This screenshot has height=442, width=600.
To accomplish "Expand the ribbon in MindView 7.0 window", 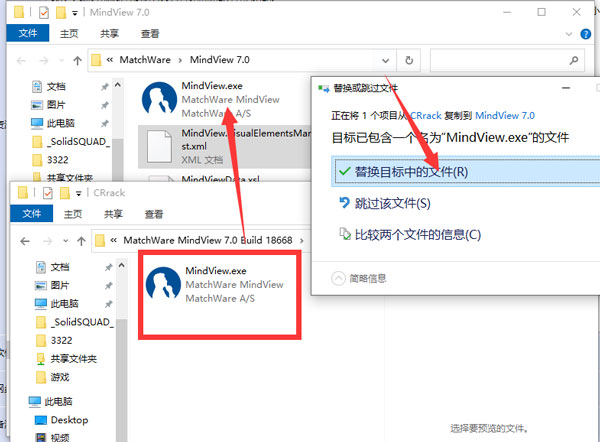I will click(x=569, y=34).
